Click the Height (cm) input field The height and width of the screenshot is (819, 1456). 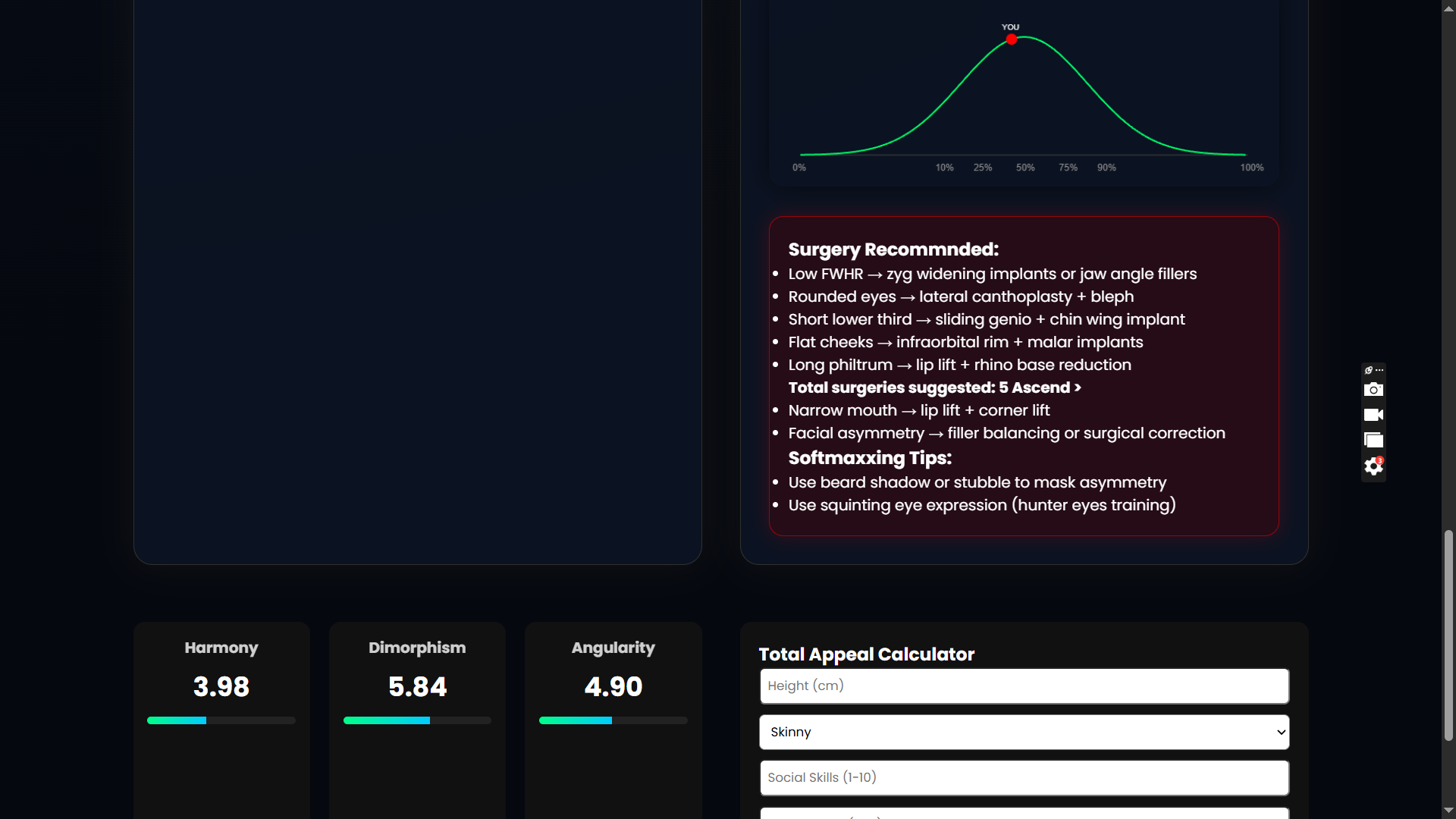coord(1024,686)
